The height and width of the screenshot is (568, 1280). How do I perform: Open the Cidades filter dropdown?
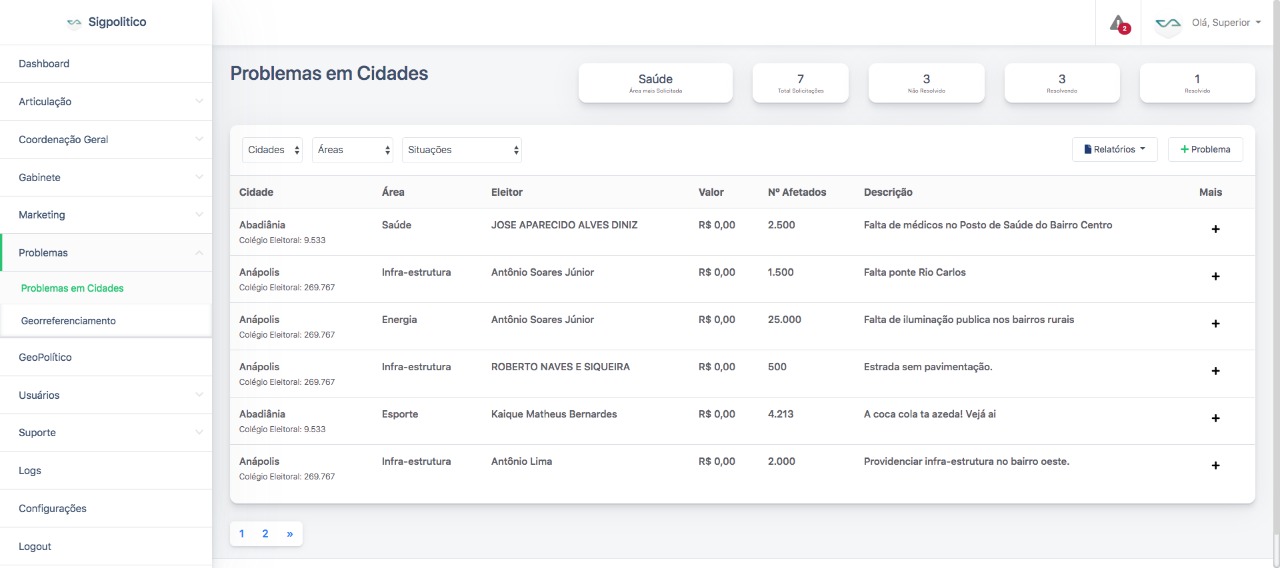click(x=273, y=150)
